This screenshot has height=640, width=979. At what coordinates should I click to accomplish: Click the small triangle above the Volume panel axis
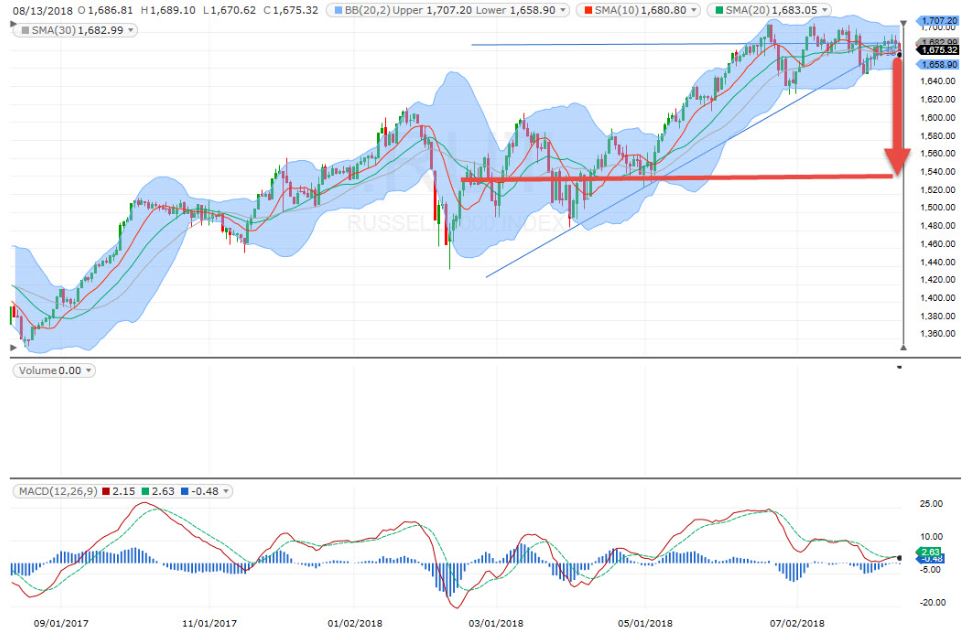click(x=900, y=367)
